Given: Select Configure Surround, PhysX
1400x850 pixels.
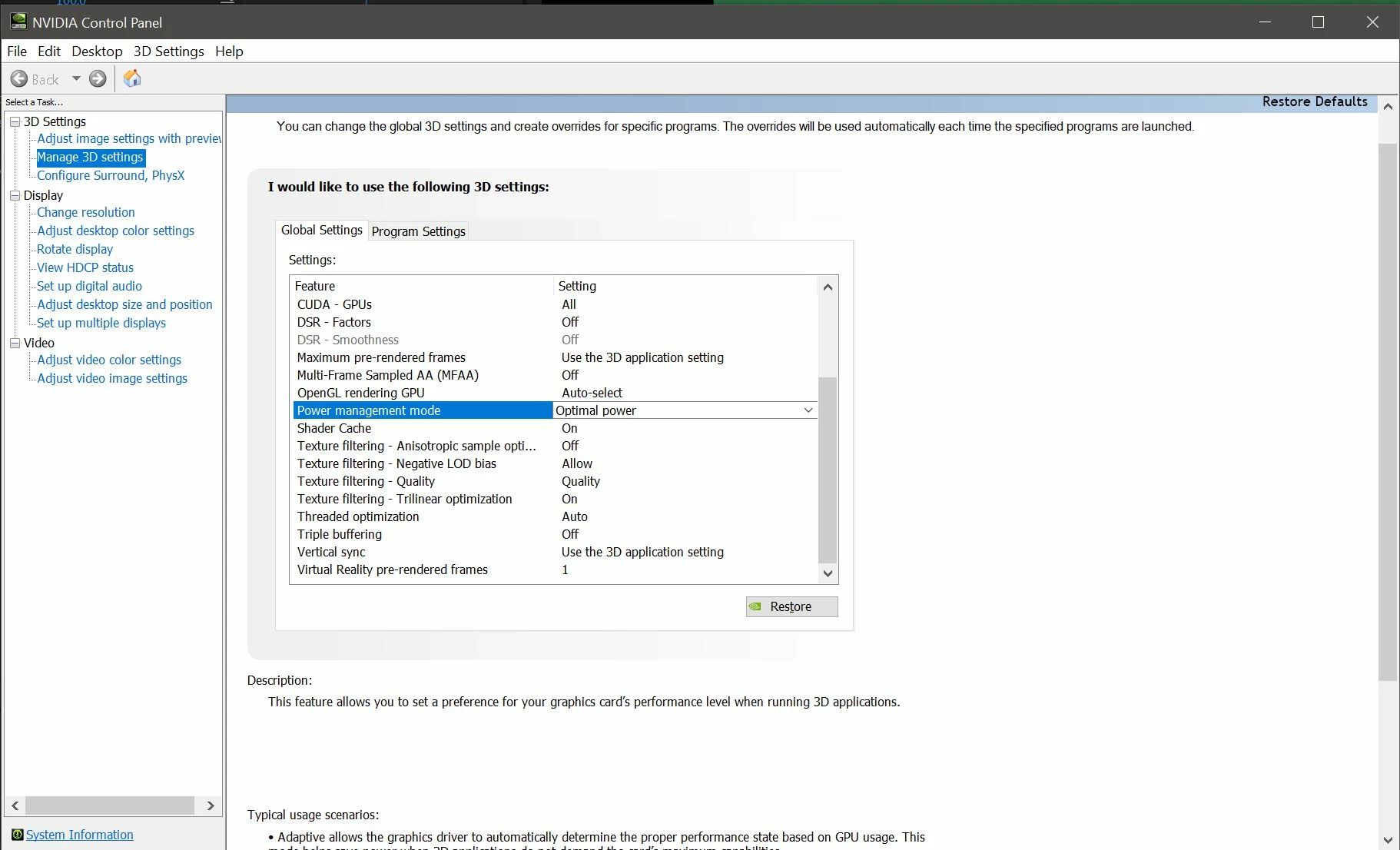Looking at the screenshot, I should coord(111,175).
